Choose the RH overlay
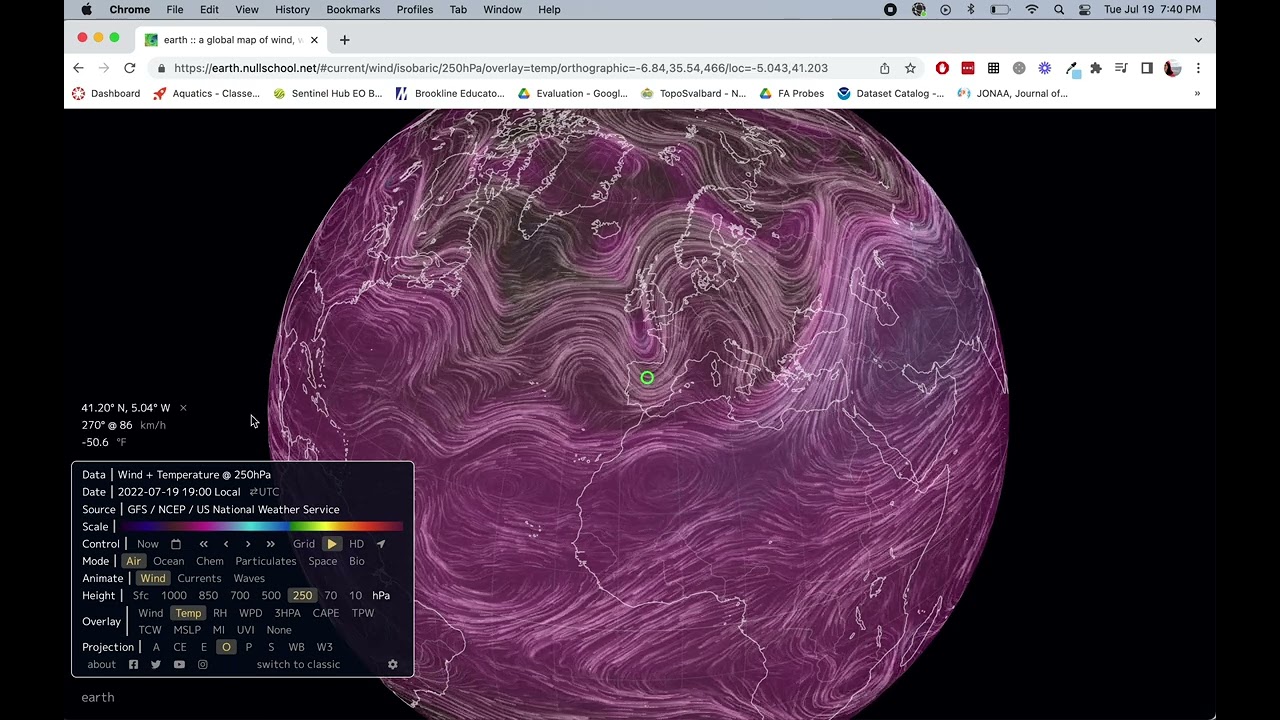This screenshot has width=1280, height=720. coord(220,613)
